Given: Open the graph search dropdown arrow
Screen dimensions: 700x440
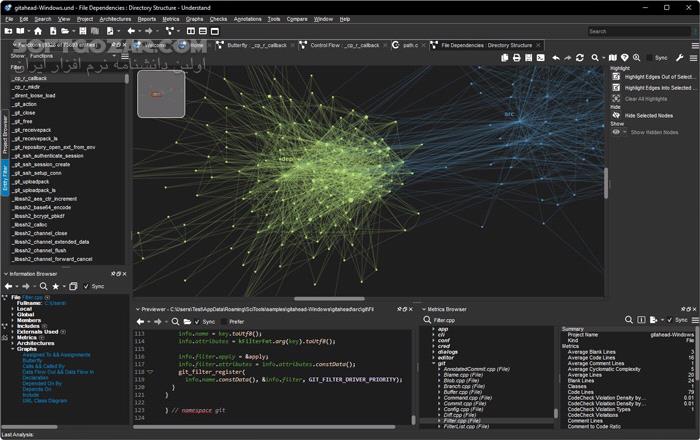Looking at the screenshot, I should 604,58.
